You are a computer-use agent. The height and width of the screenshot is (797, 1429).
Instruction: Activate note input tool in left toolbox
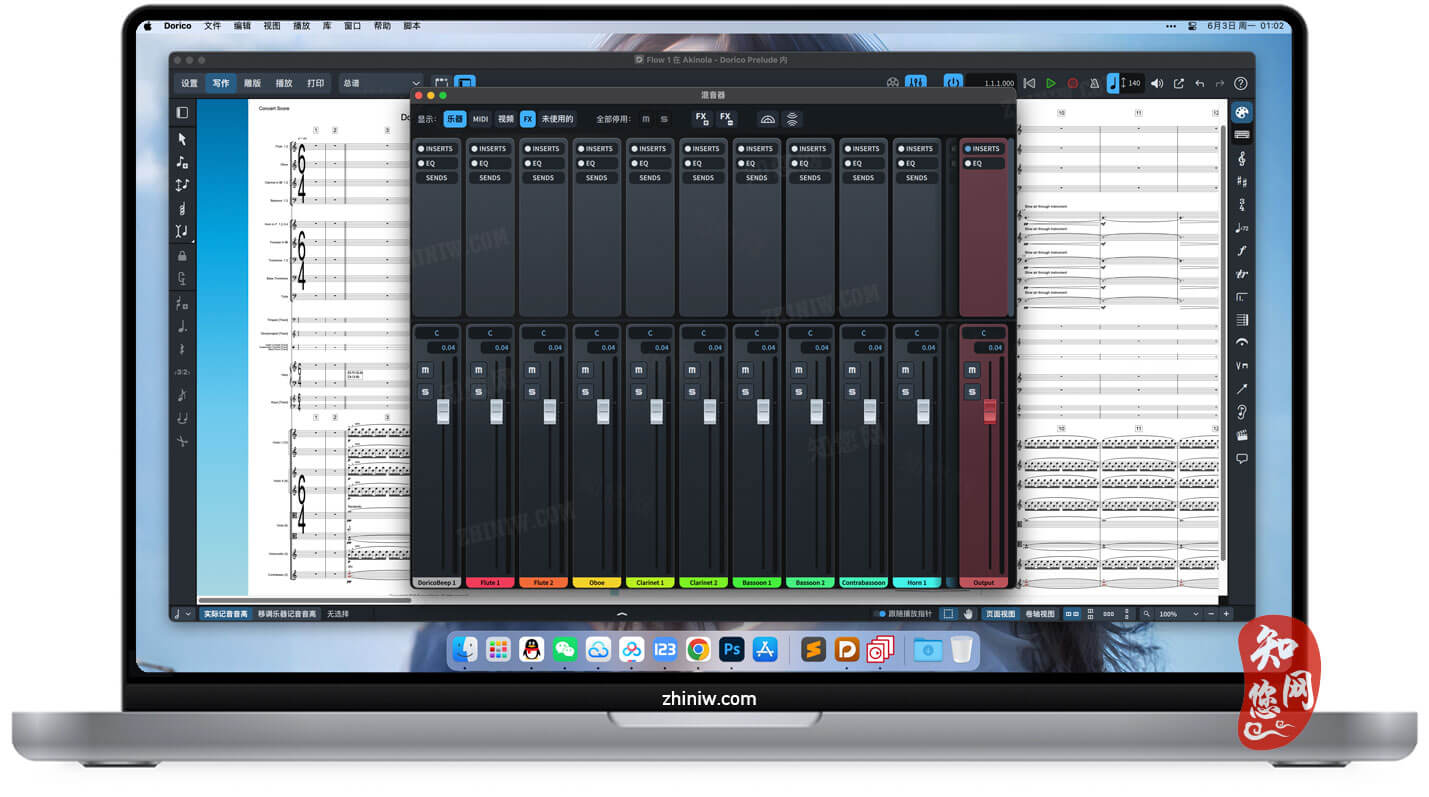[x=182, y=162]
